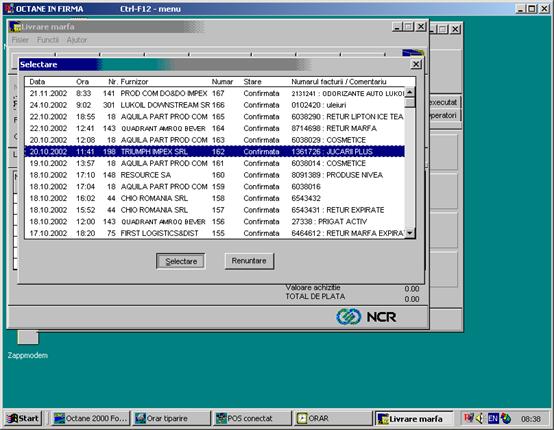Click the list scrollbar up arrow
Image resolution: width=554 pixels, height=430 pixels.
[x=409, y=92]
